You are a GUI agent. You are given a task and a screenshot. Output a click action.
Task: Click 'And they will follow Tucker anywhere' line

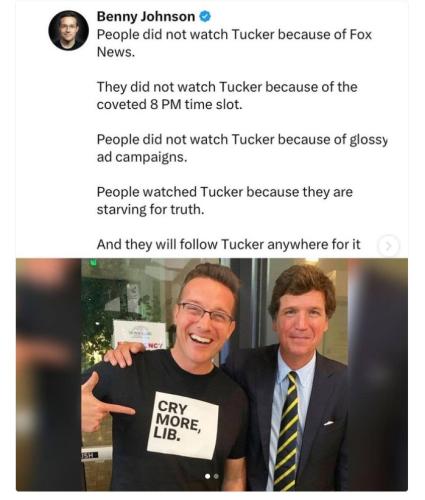point(228,244)
